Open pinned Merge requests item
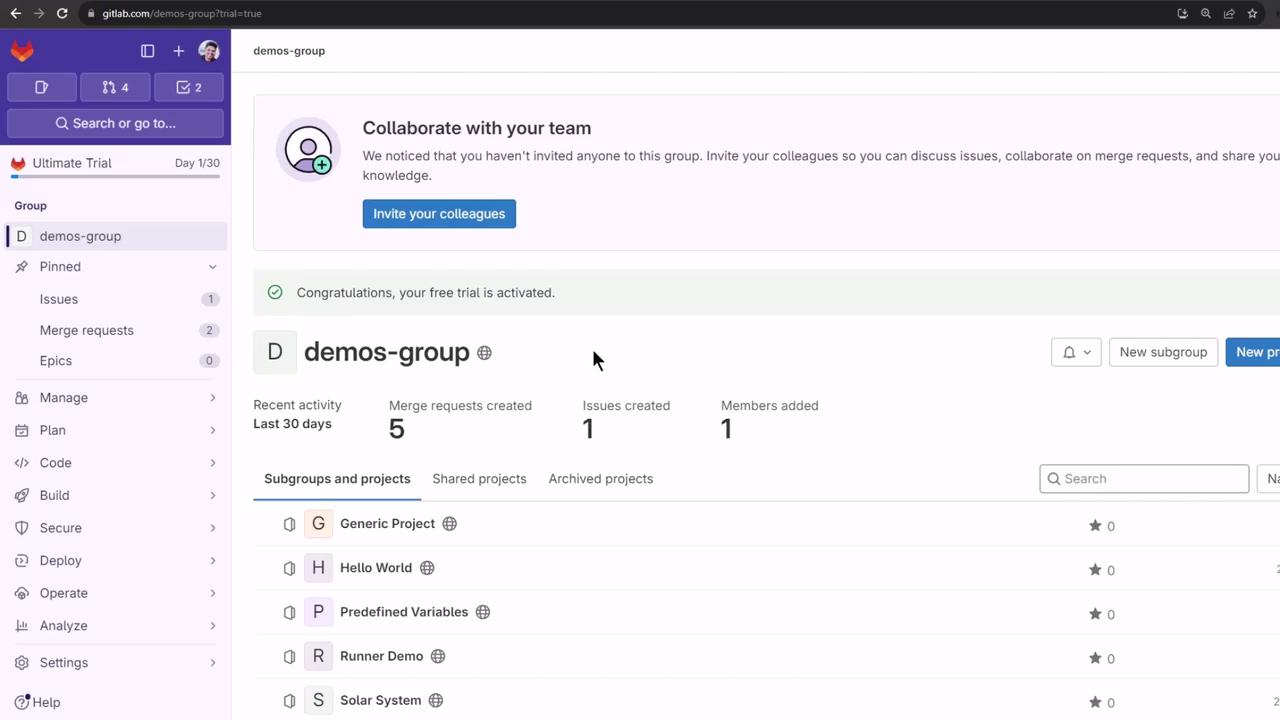Image resolution: width=1280 pixels, height=720 pixels. [116, 330]
